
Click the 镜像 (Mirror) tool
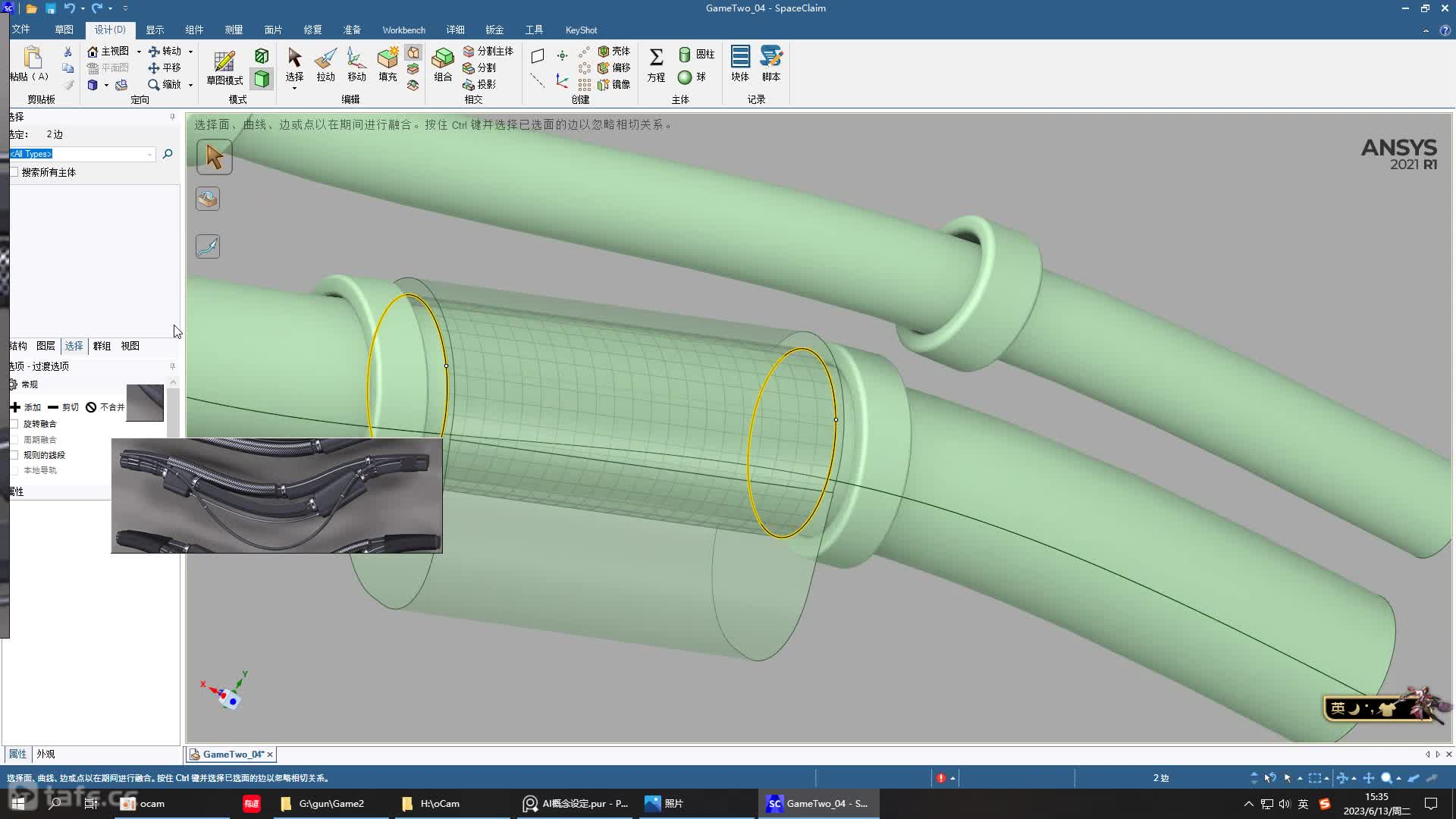pos(614,84)
